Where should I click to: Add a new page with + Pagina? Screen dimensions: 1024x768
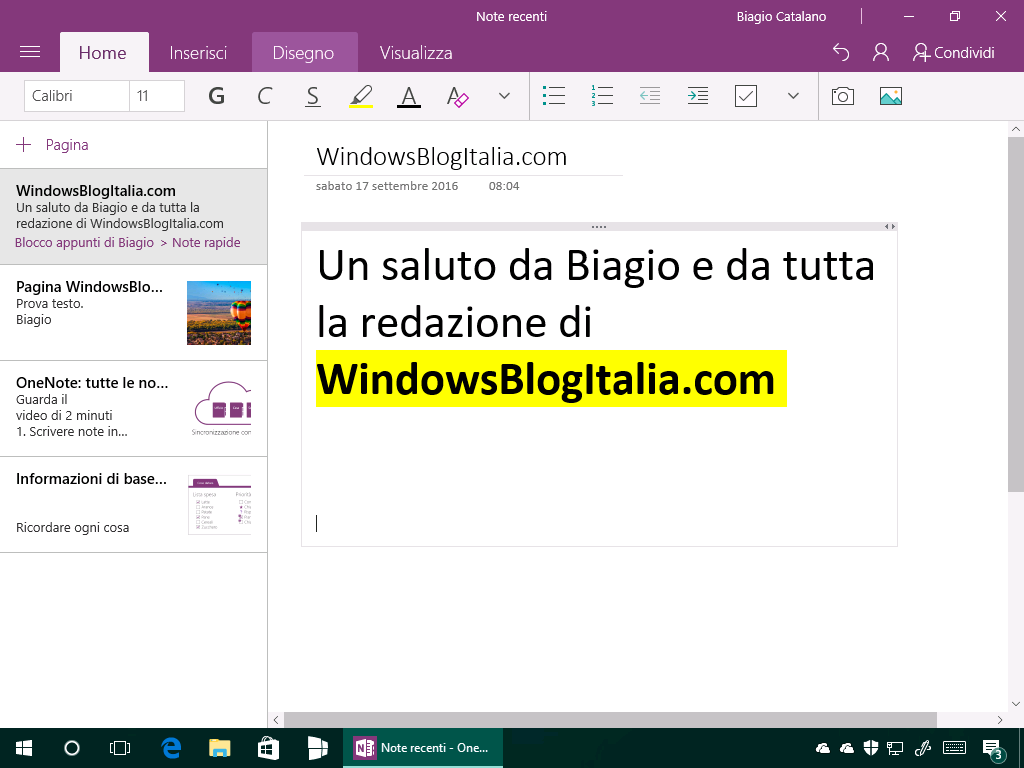pos(52,145)
